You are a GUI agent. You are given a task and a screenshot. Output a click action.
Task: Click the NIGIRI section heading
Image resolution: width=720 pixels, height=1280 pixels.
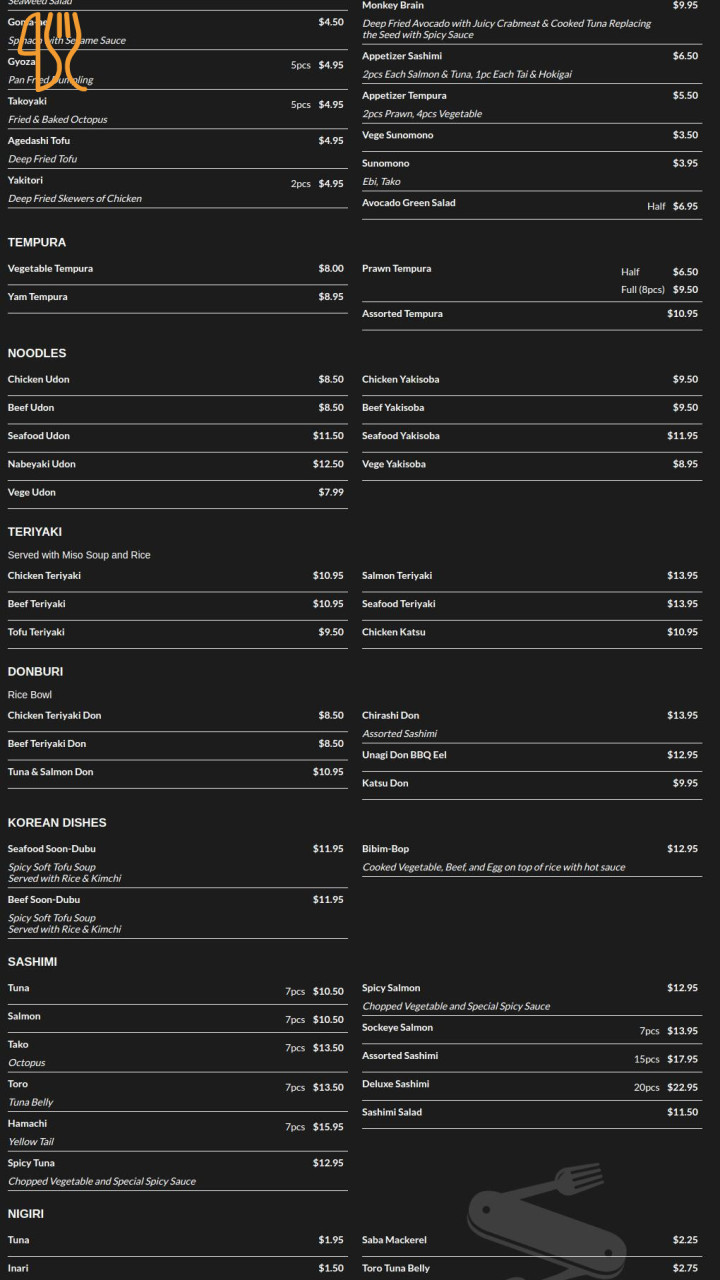(26, 1214)
